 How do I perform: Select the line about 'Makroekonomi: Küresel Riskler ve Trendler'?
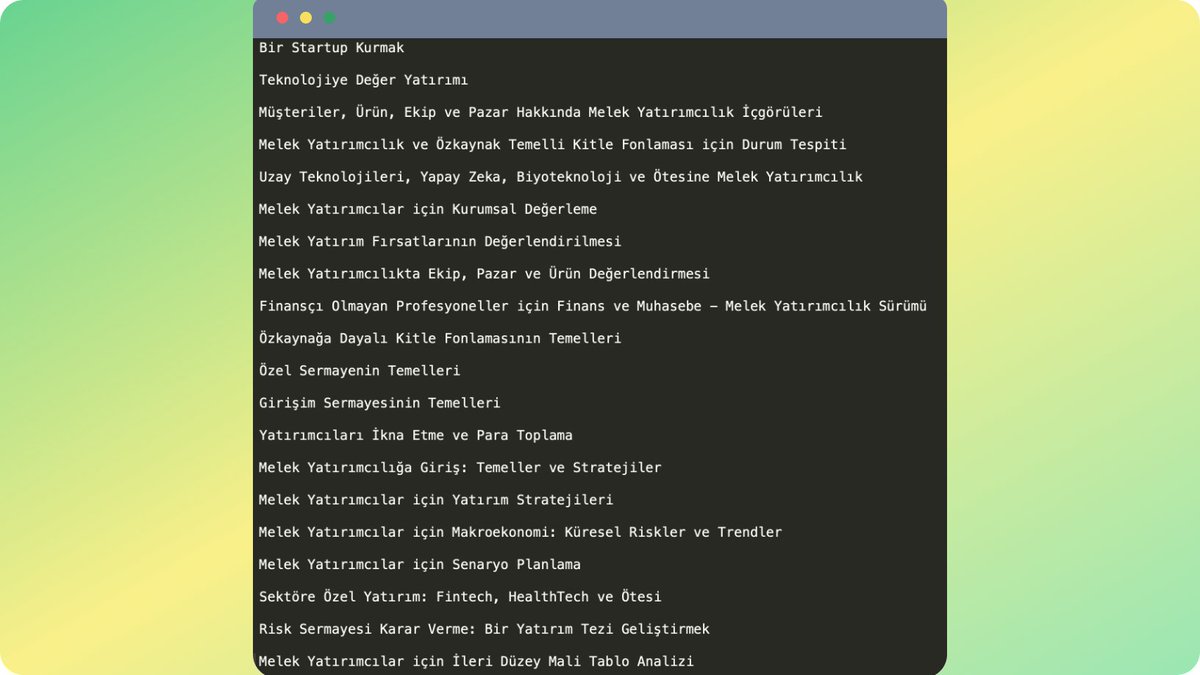pyautogui.click(x=520, y=532)
